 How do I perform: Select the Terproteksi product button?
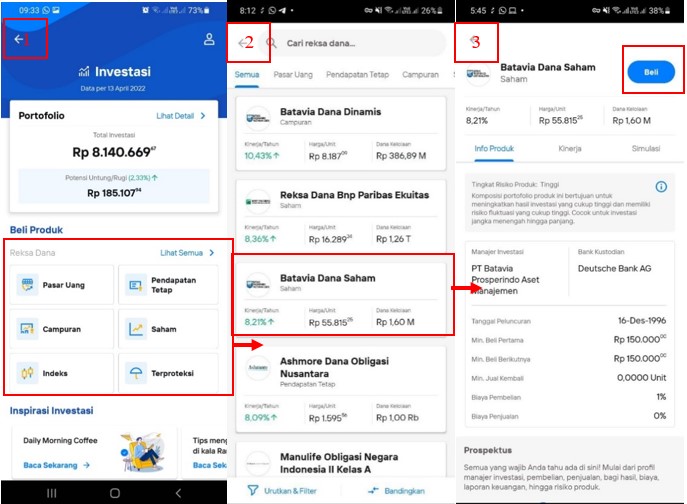(168, 373)
